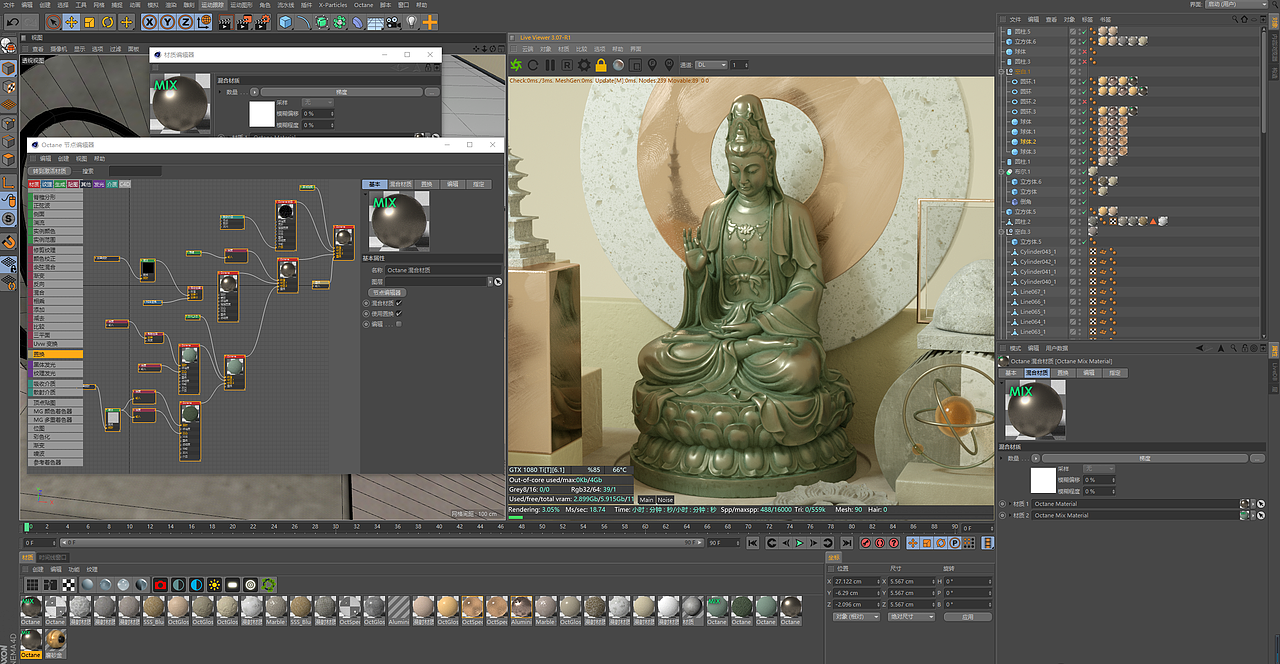Viewport: 1280px width, 664px height.
Task: Collapse the 空白.3 group
Action: point(1001,232)
